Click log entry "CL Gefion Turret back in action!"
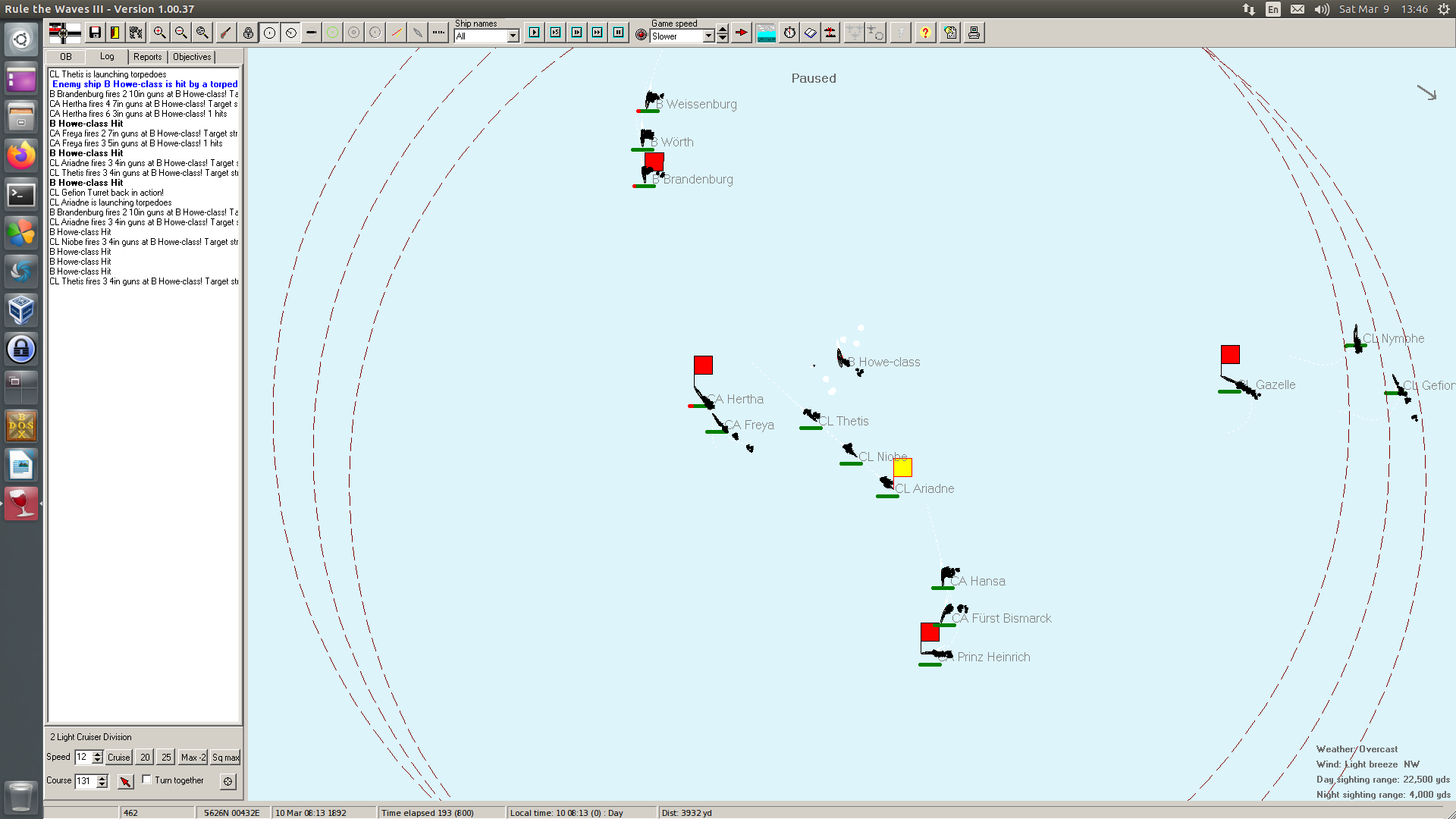The image size is (1456, 819). pyautogui.click(x=106, y=193)
